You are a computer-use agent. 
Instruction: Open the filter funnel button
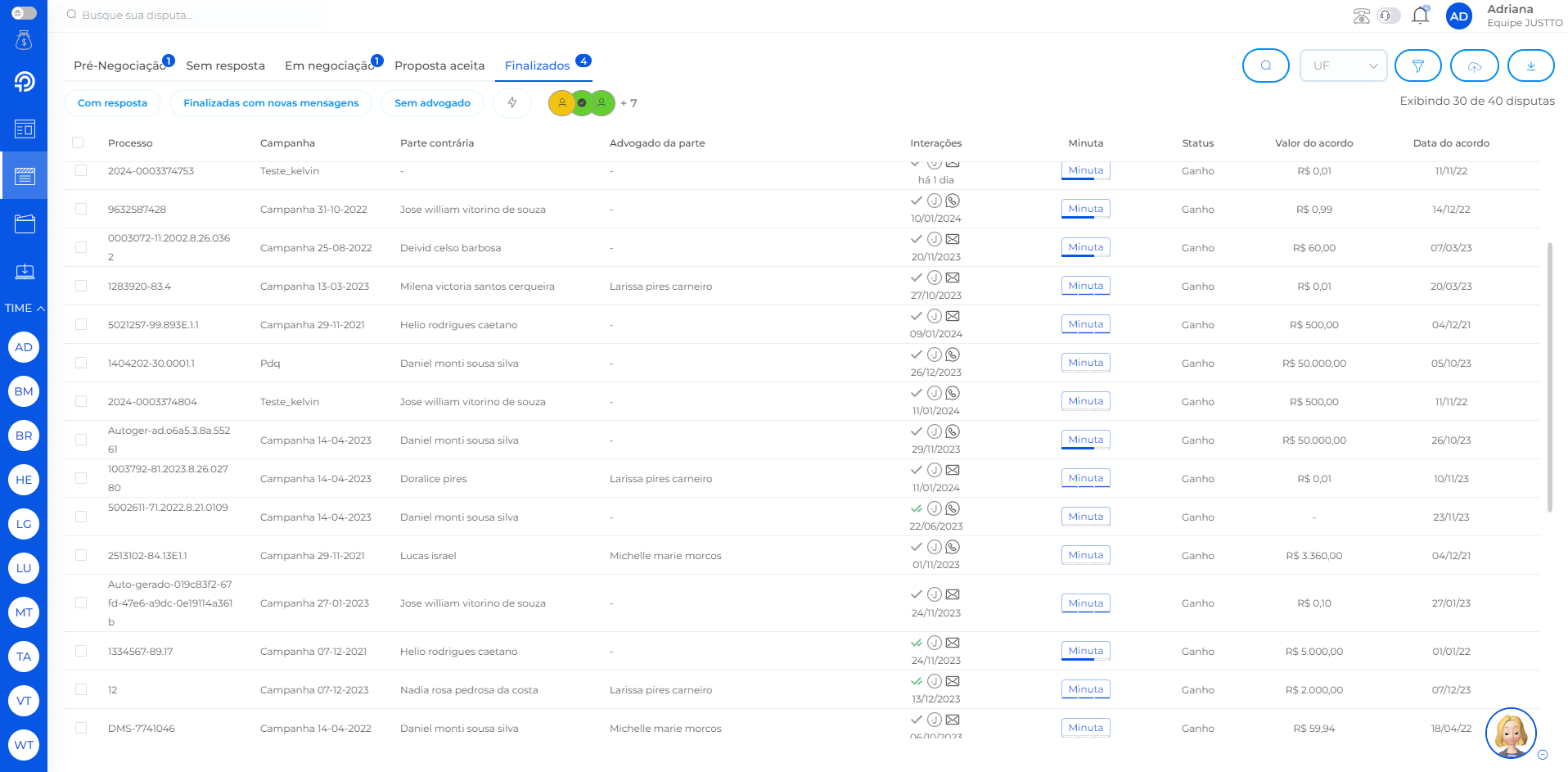(x=1417, y=65)
